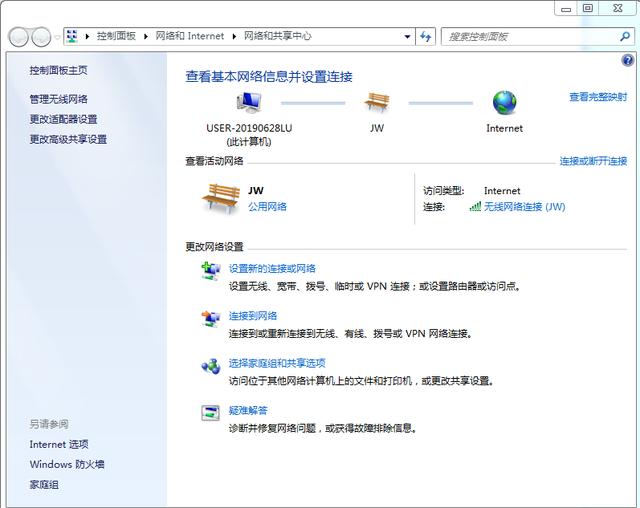Click the control panel icon in address bar
This screenshot has height=508, width=640.
click(72, 36)
